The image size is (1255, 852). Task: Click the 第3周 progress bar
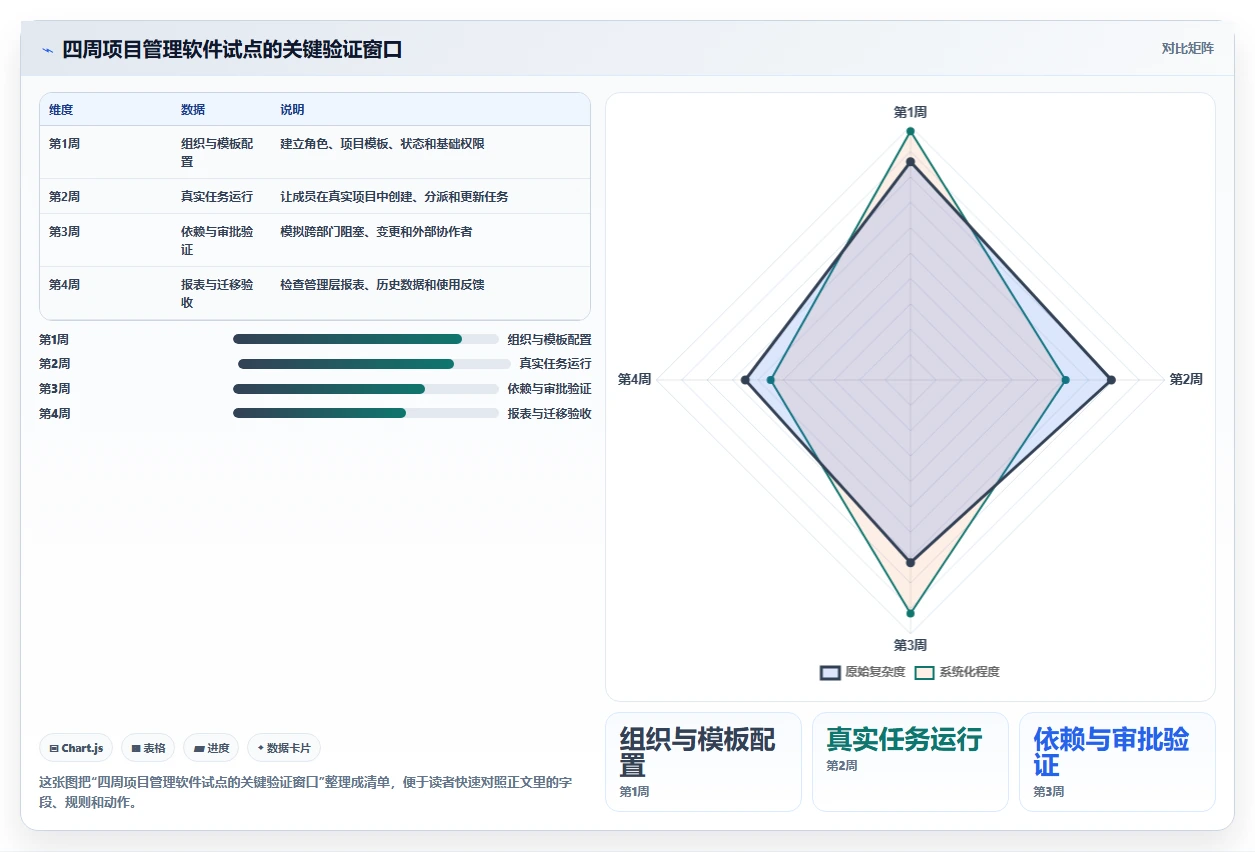point(366,389)
